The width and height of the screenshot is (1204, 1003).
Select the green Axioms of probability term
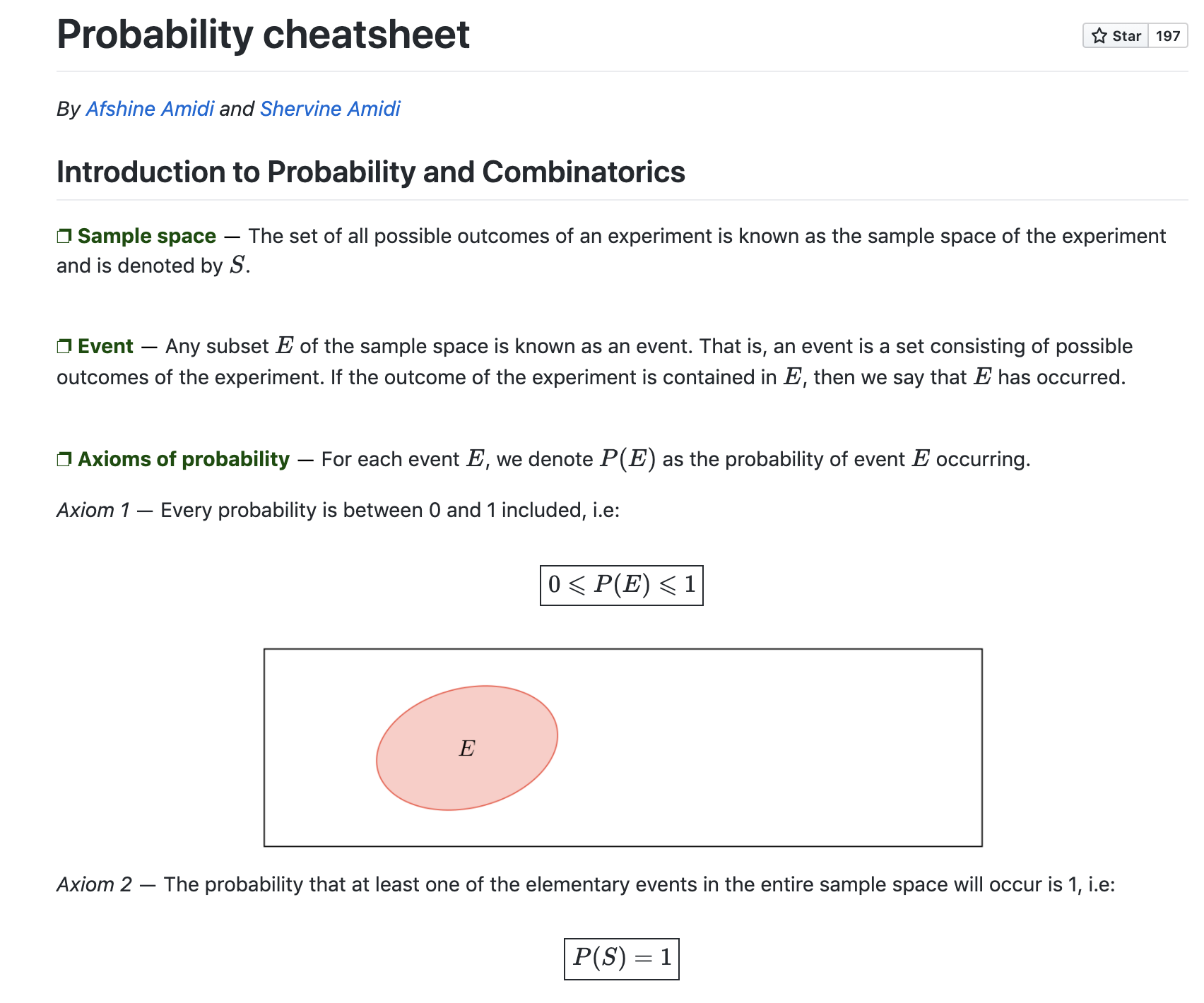[184, 459]
